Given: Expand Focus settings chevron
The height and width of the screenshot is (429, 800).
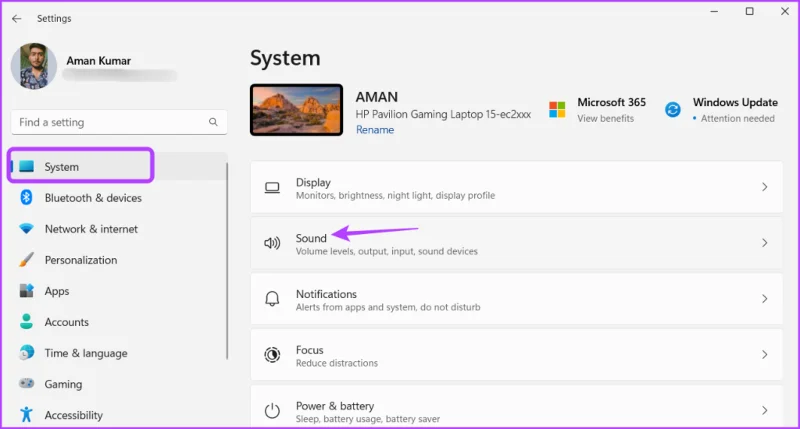Looking at the screenshot, I should [x=764, y=355].
